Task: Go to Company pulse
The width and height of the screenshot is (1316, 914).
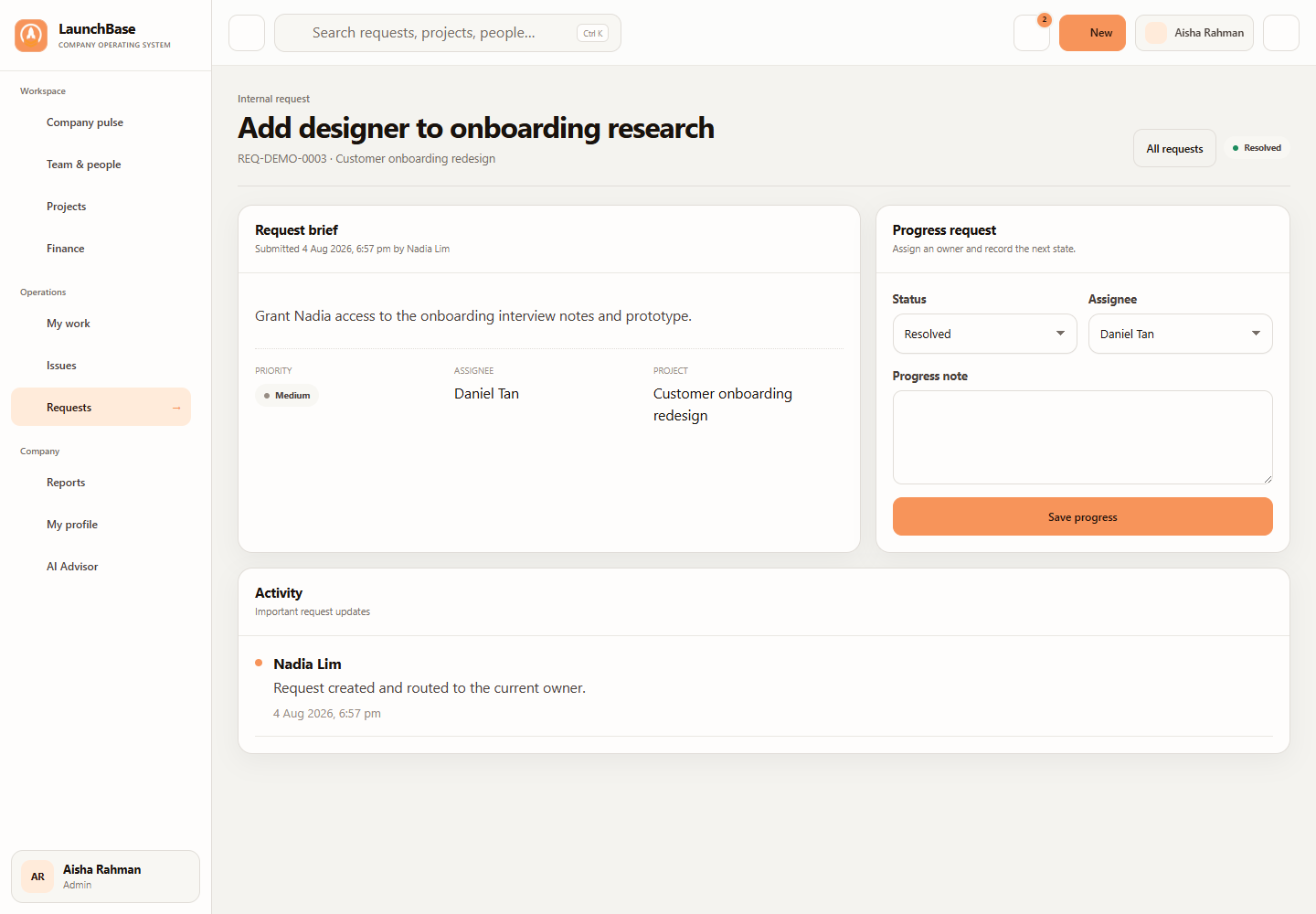Action: tap(101, 122)
